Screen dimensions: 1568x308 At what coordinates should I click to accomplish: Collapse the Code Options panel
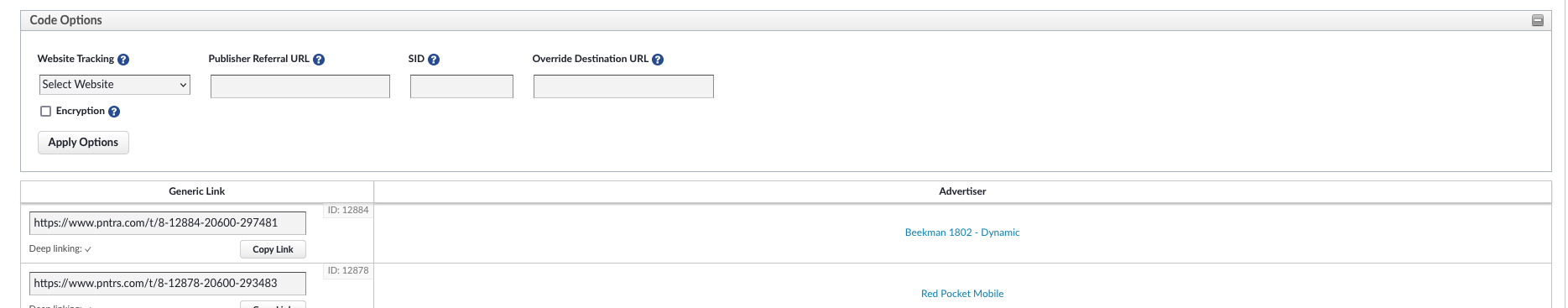(x=1538, y=20)
